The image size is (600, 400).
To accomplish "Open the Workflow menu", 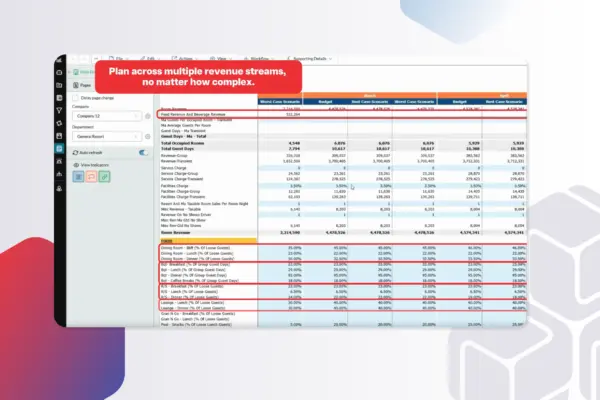I will point(259,59).
